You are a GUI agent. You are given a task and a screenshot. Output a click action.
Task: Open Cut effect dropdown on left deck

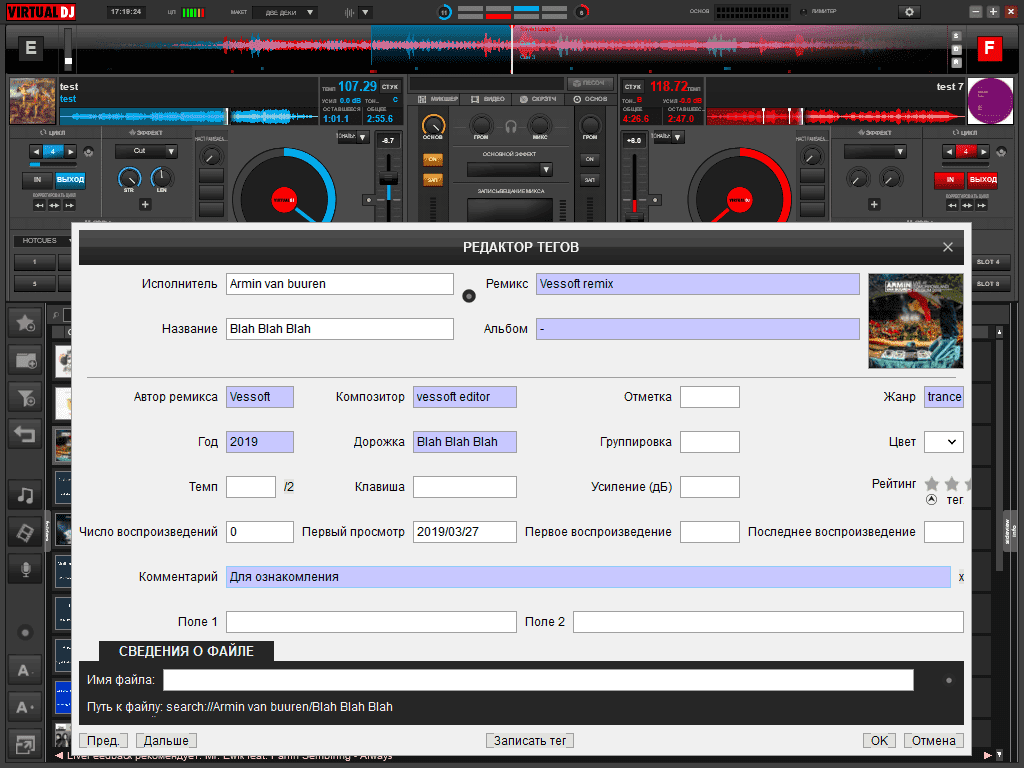coord(146,152)
